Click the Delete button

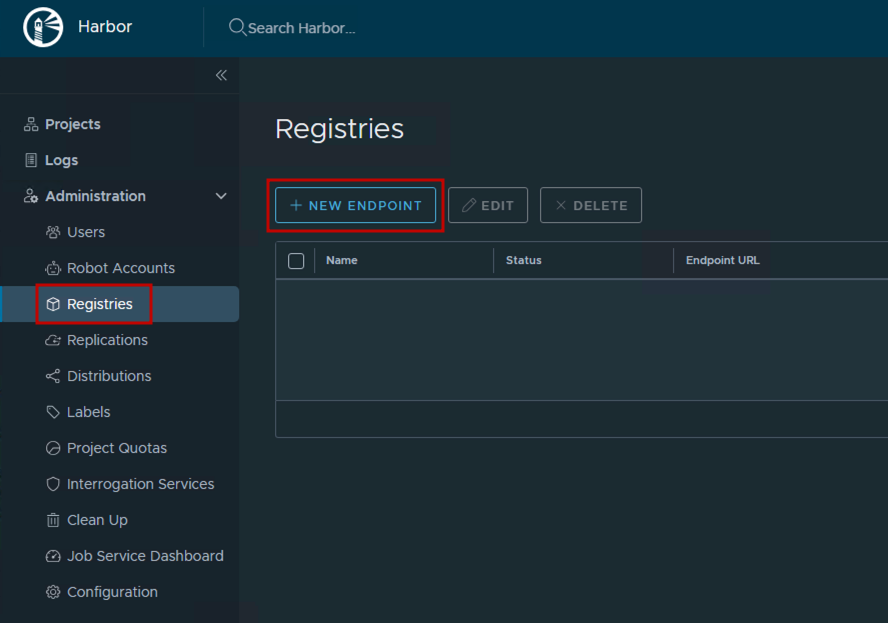click(x=591, y=205)
